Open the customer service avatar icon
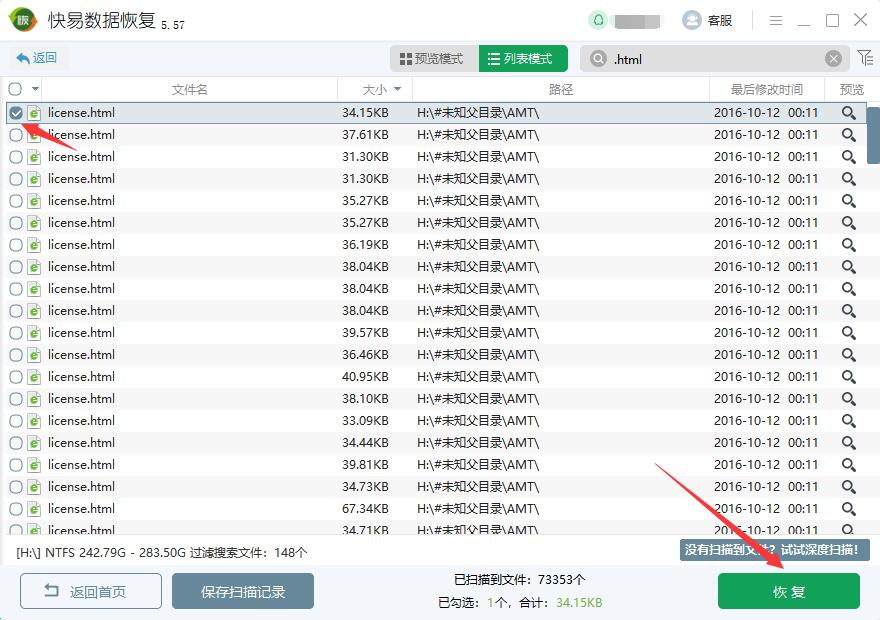This screenshot has width=880, height=620. point(691,20)
